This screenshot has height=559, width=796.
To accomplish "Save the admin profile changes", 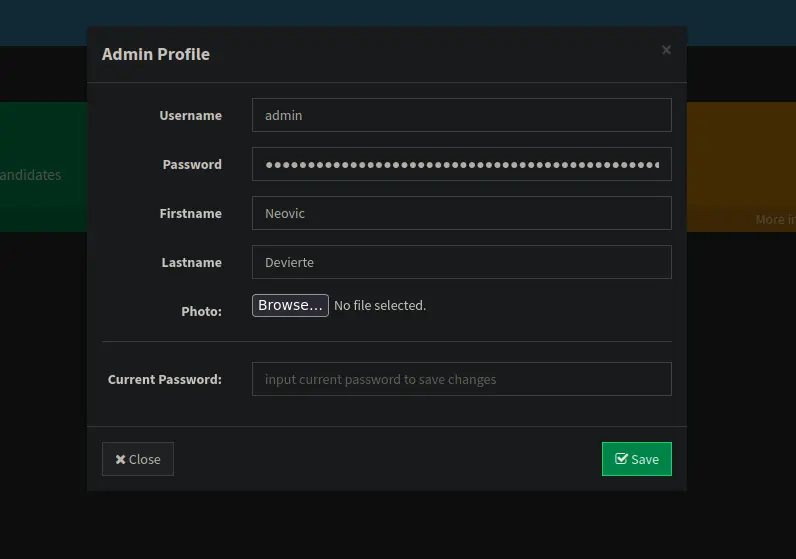I will click(x=636, y=459).
